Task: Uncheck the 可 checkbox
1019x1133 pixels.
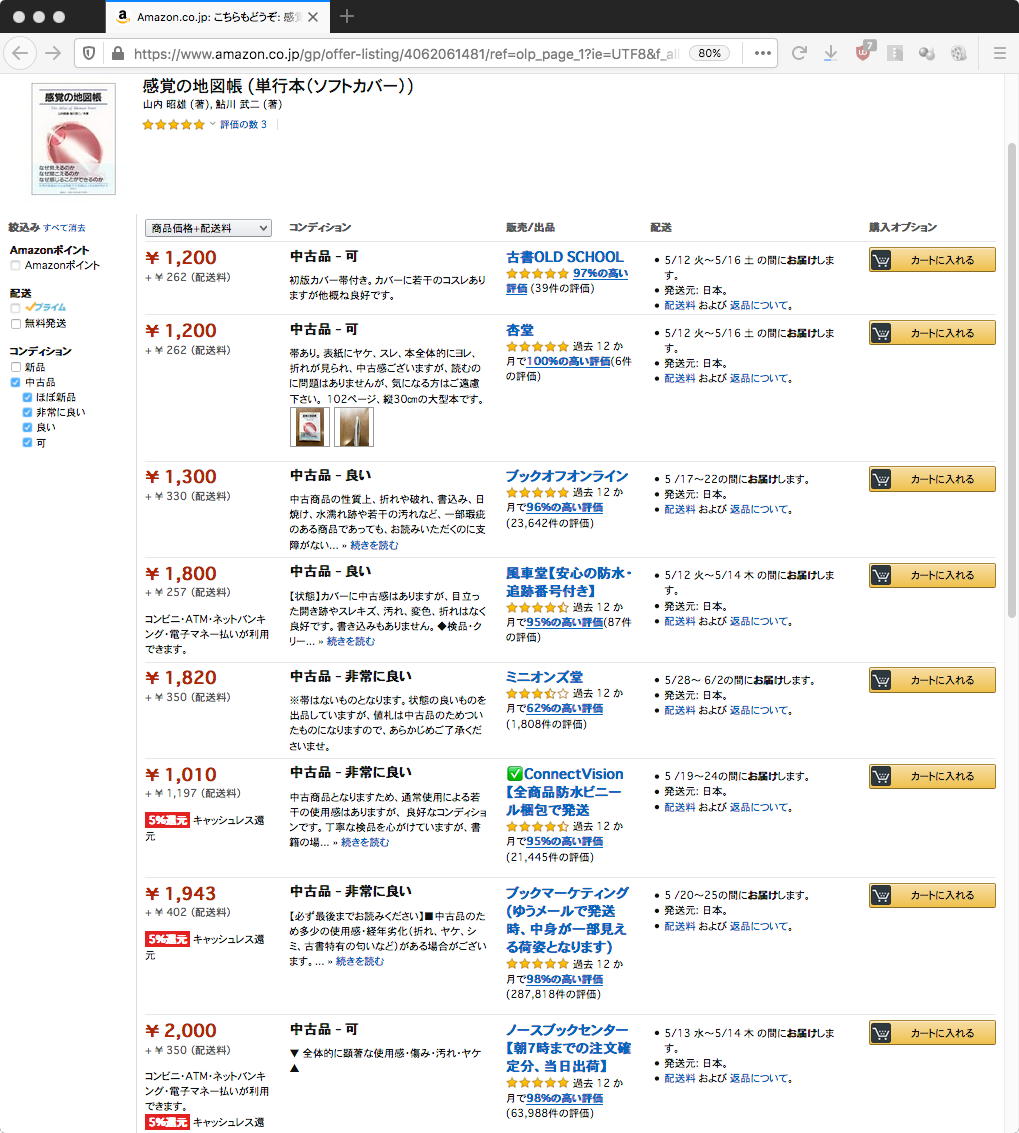Action: (27, 443)
